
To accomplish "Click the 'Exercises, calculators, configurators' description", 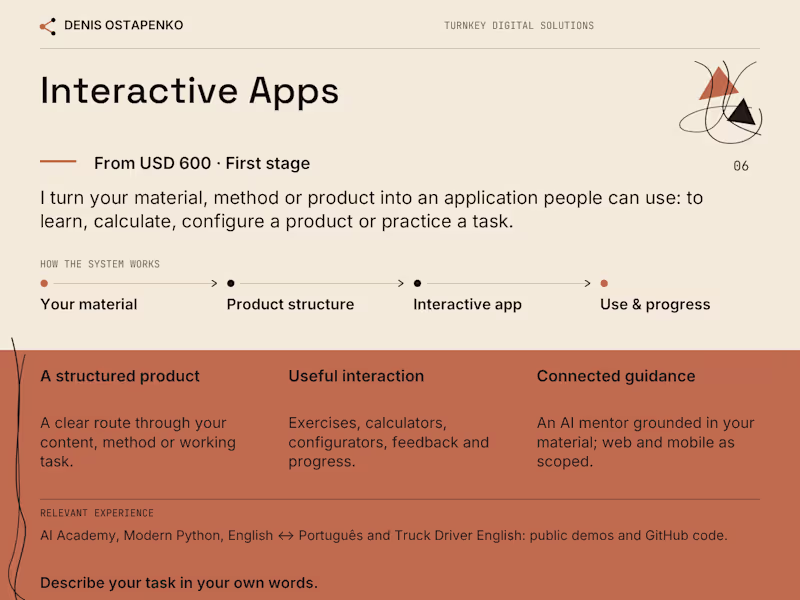I will point(389,442).
